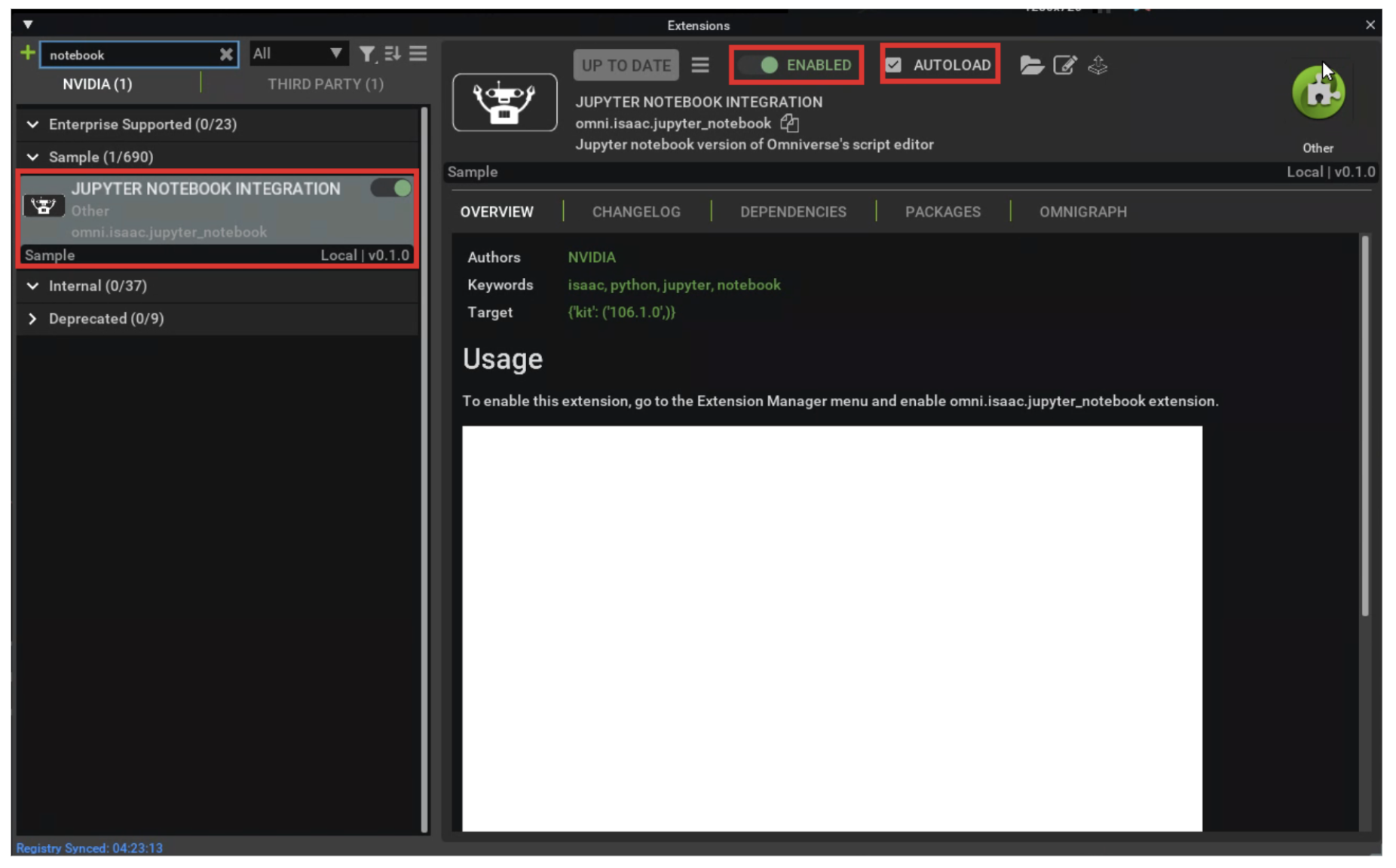Click the green plus add extension icon

click(x=27, y=53)
